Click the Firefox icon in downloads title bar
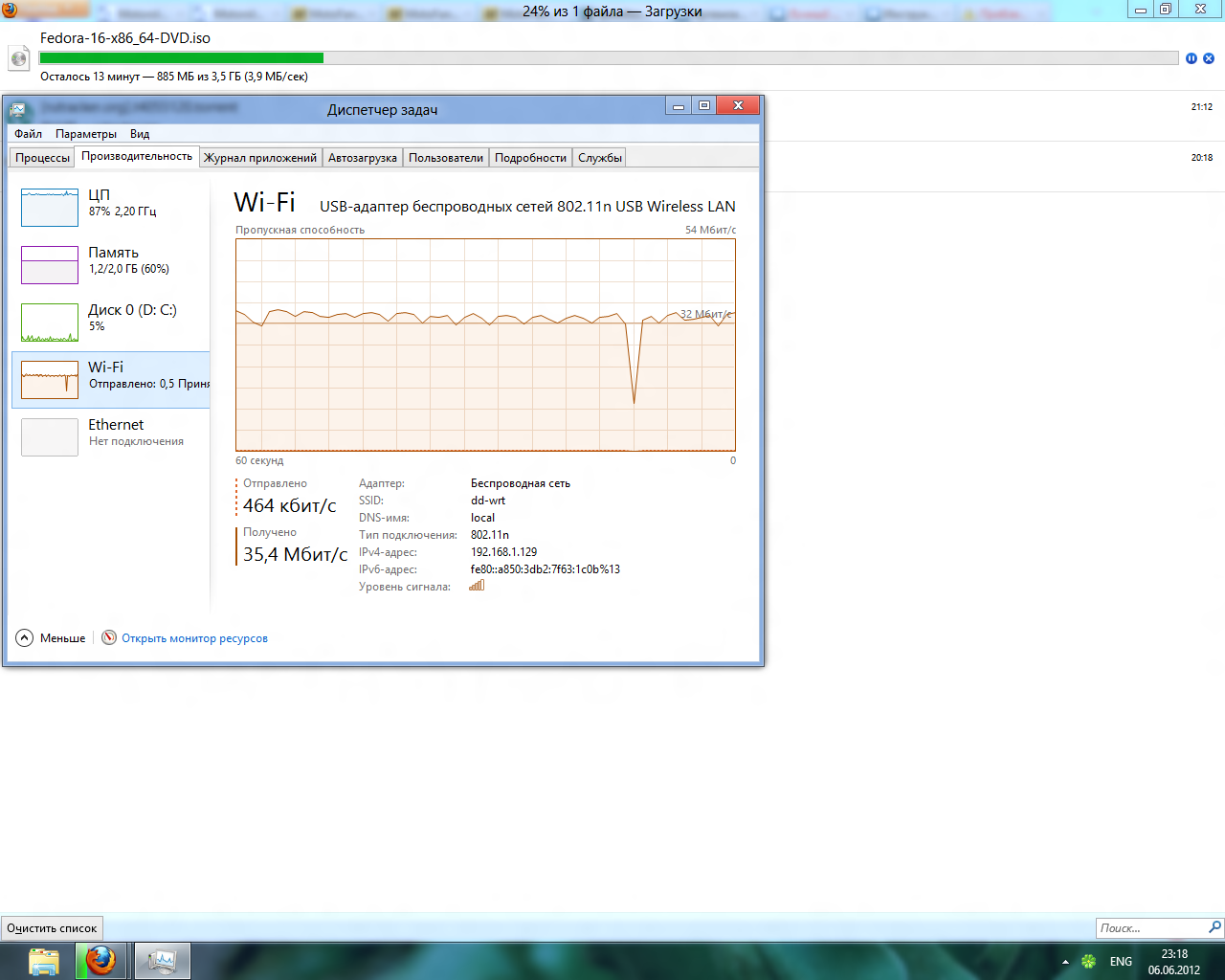The width and height of the screenshot is (1225, 980). pos(10,11)
